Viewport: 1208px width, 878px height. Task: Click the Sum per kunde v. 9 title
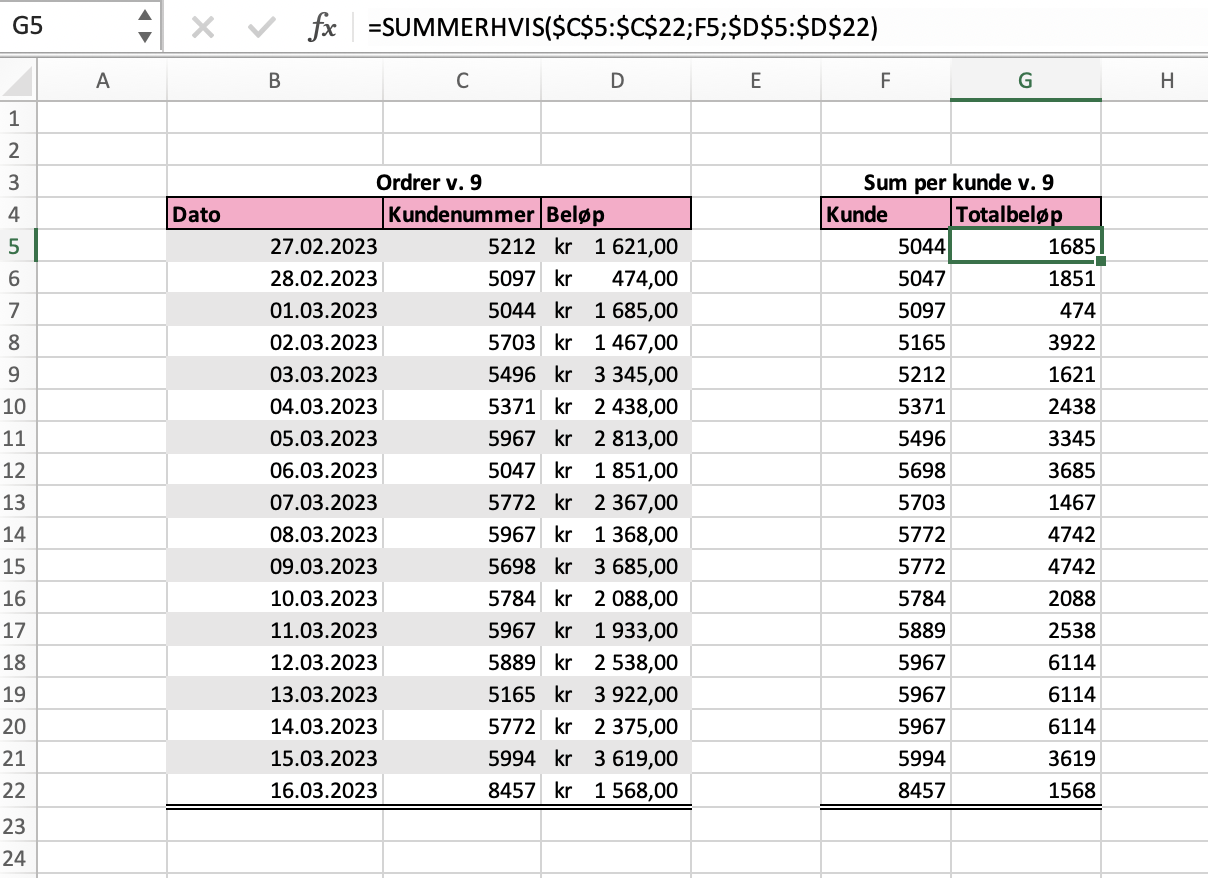pos(960,182)
